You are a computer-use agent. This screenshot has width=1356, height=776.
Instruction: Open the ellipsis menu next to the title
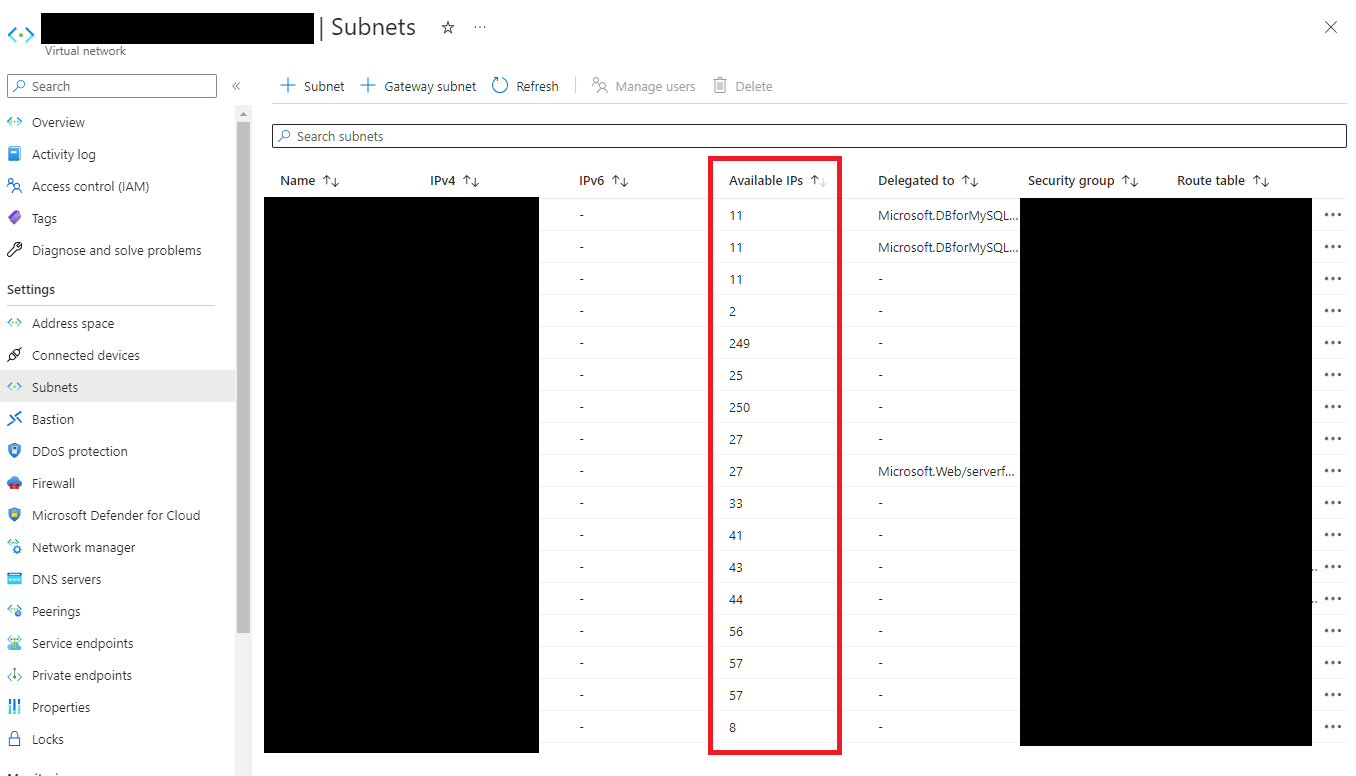pos(479,27)
